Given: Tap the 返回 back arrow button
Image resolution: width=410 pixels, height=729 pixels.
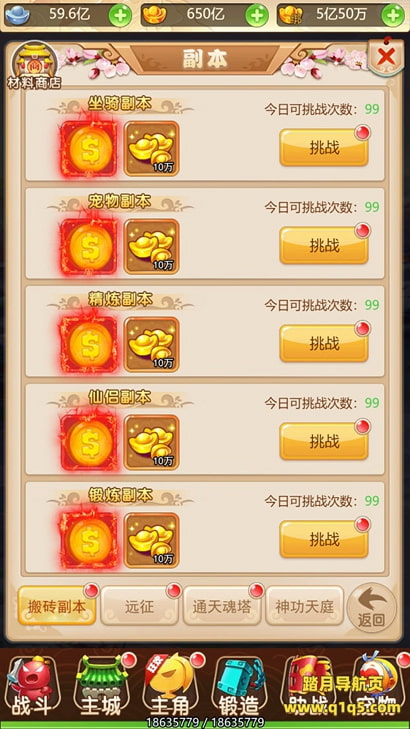Looking at the screenshot, I should click(372, 607).
